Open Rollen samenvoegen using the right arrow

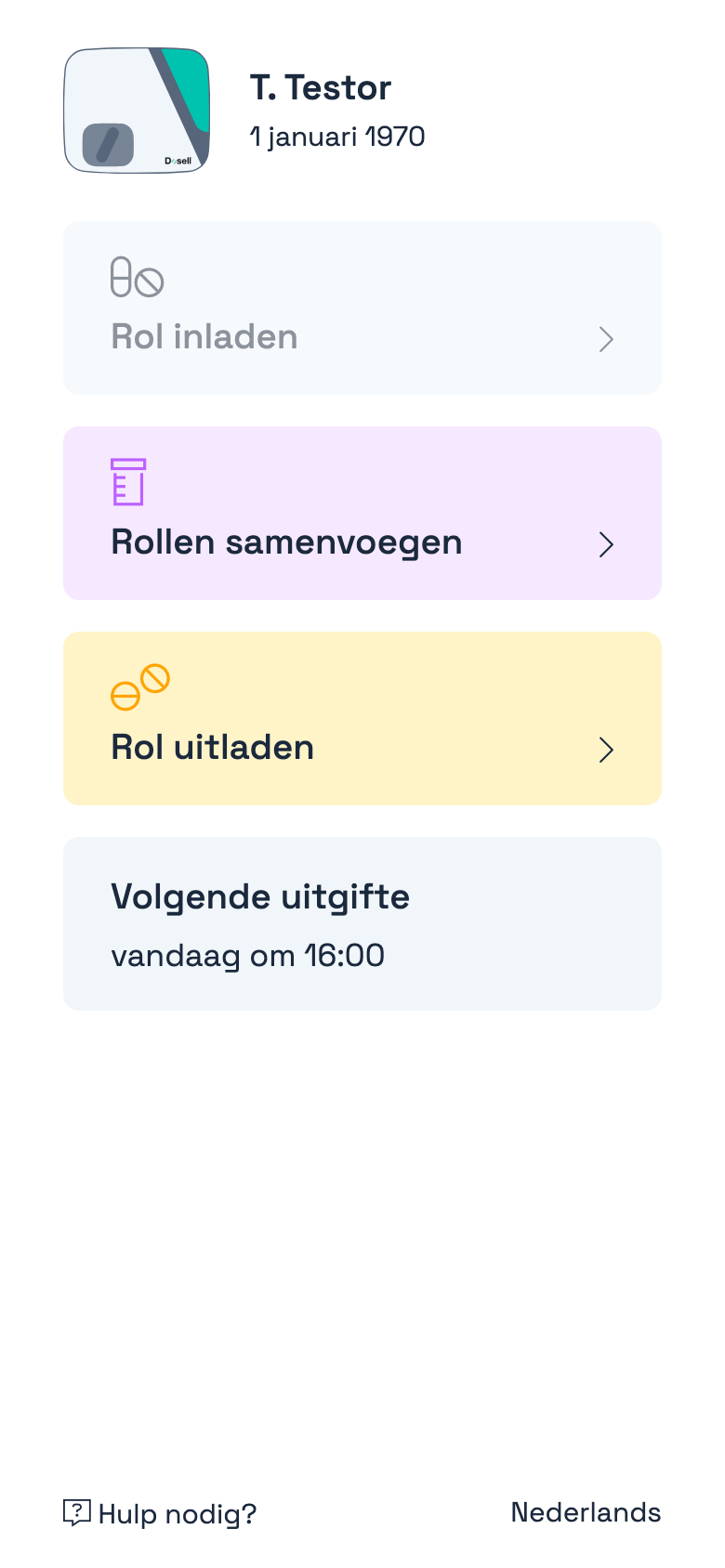(607, 545)
